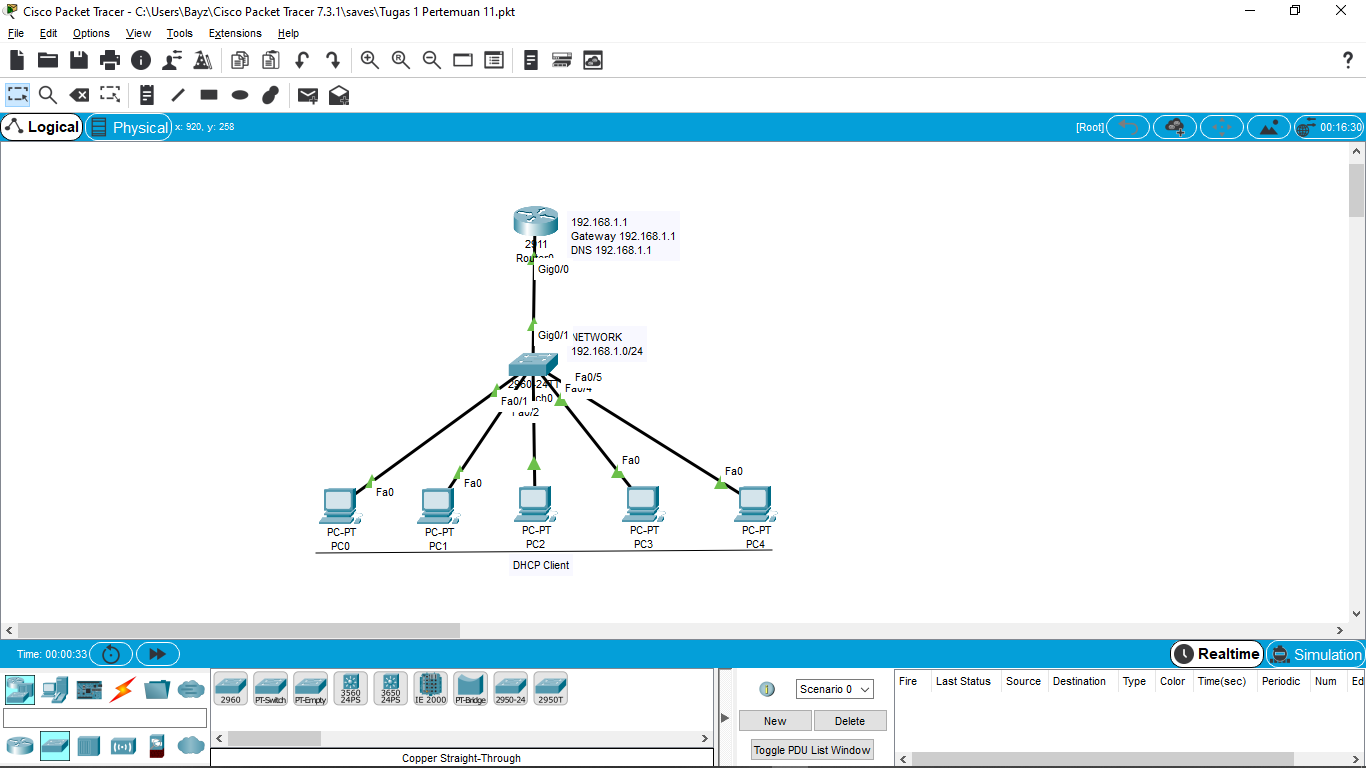The height and width of the screenshot is (768, 1366).
Task: Activate the Inspect magnifier tool
Action: coord(48,95)
